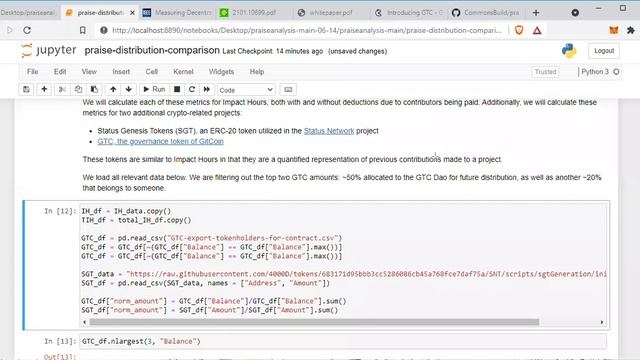Open cell type Code dropdown

click(x=246, y=90)
